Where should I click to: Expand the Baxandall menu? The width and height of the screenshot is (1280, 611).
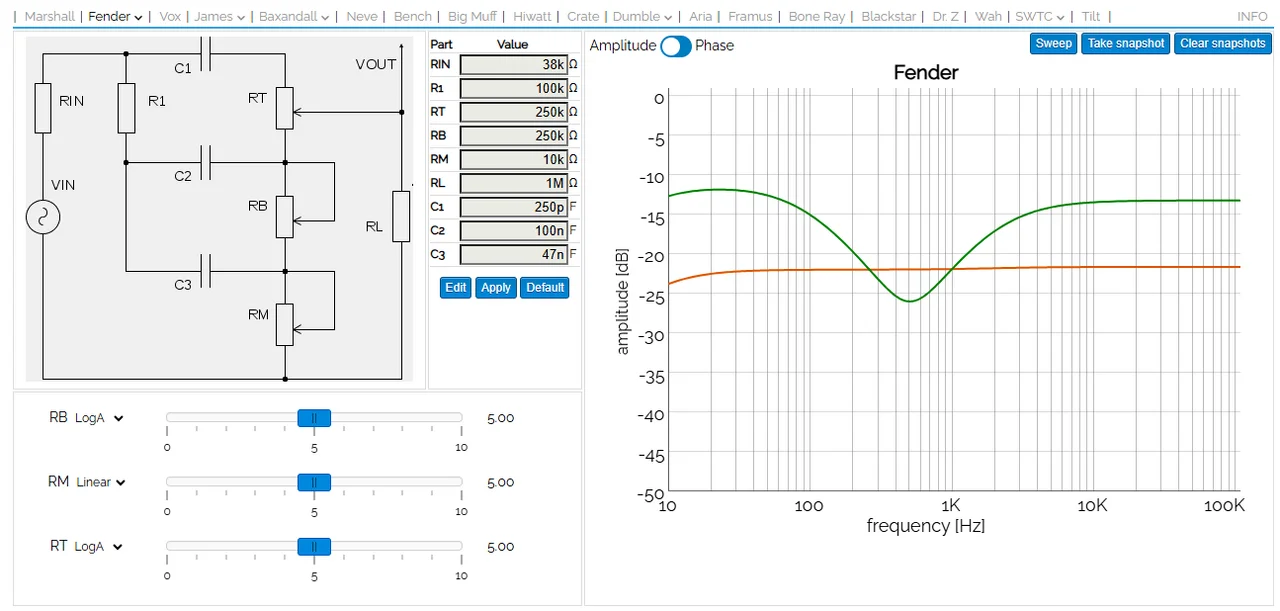[x=294, y=17]
